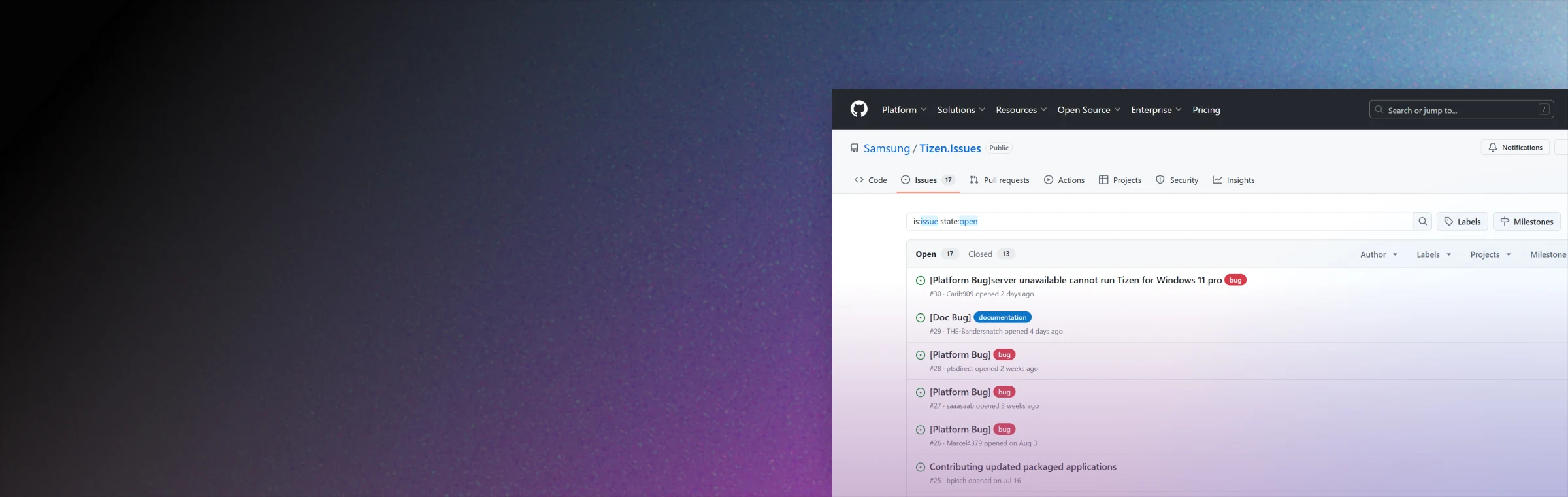Screen dimensions: 1568x497
Task: Expand the Solutions menu
Action: coord(961,110)
